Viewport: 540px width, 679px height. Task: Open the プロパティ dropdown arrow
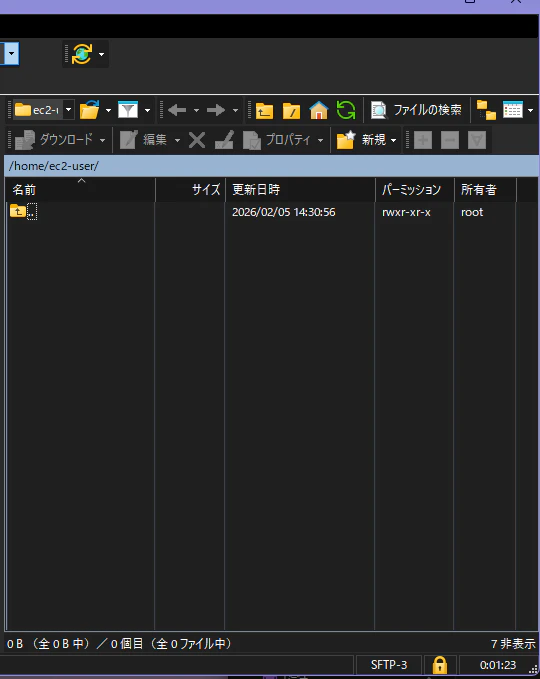click(x=320, y=140)
